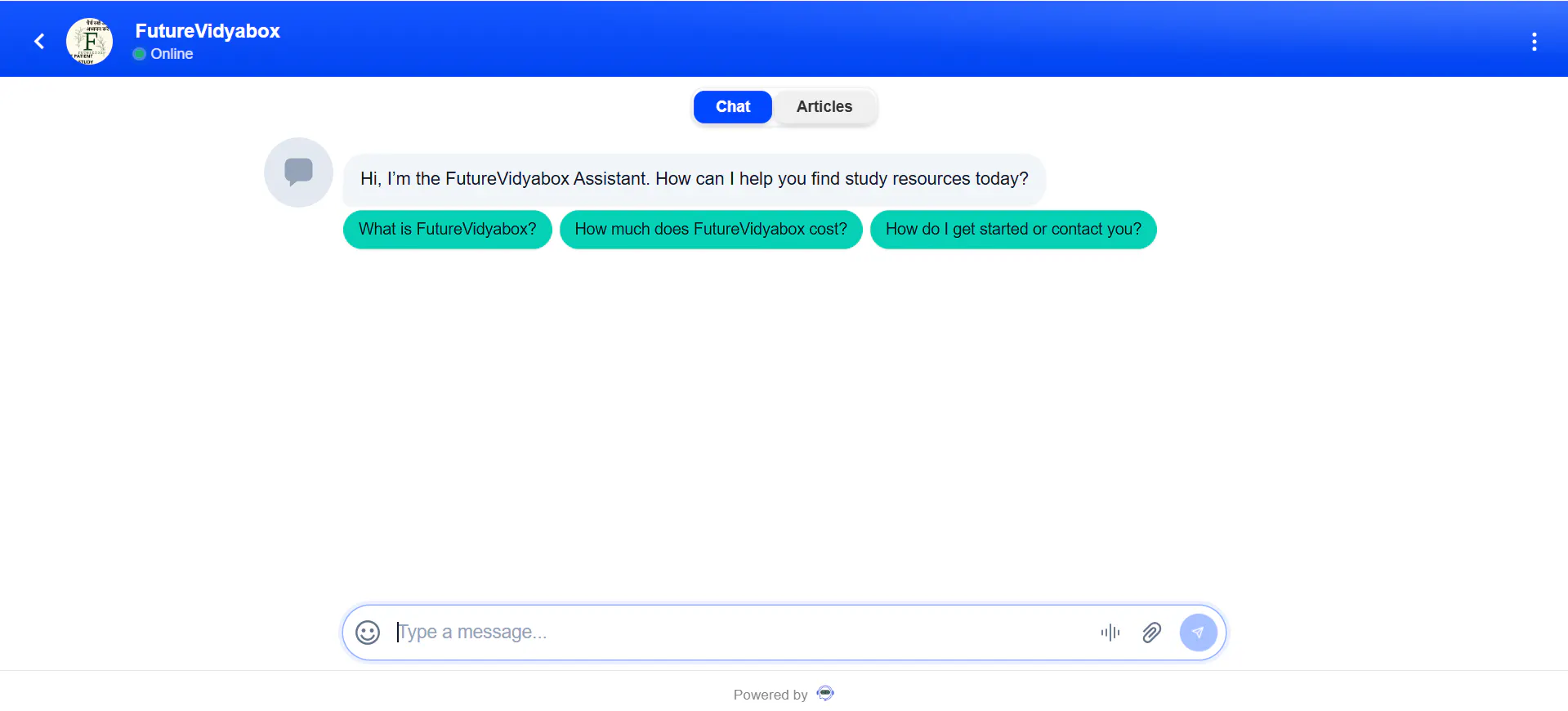1568x711 pixels.
Task: Click the "Powered by" footer text
Action: pos(771,695)
